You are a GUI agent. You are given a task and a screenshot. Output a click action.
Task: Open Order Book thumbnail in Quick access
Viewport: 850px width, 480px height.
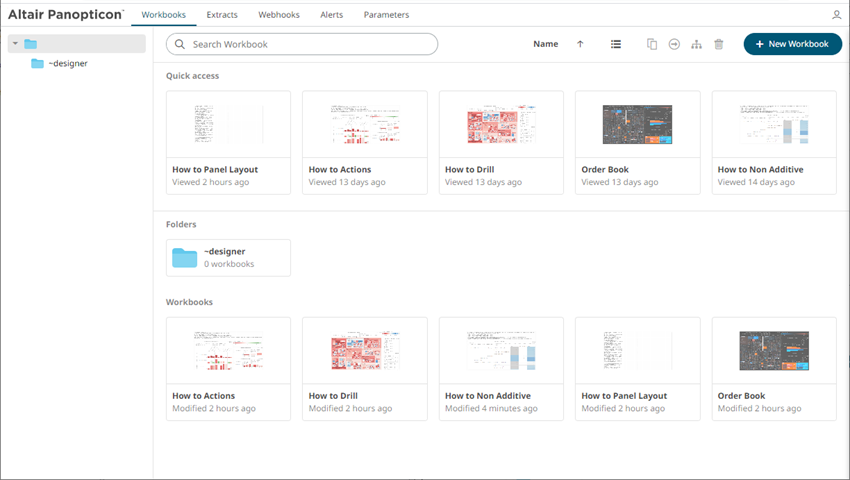[x=637, y=125]
